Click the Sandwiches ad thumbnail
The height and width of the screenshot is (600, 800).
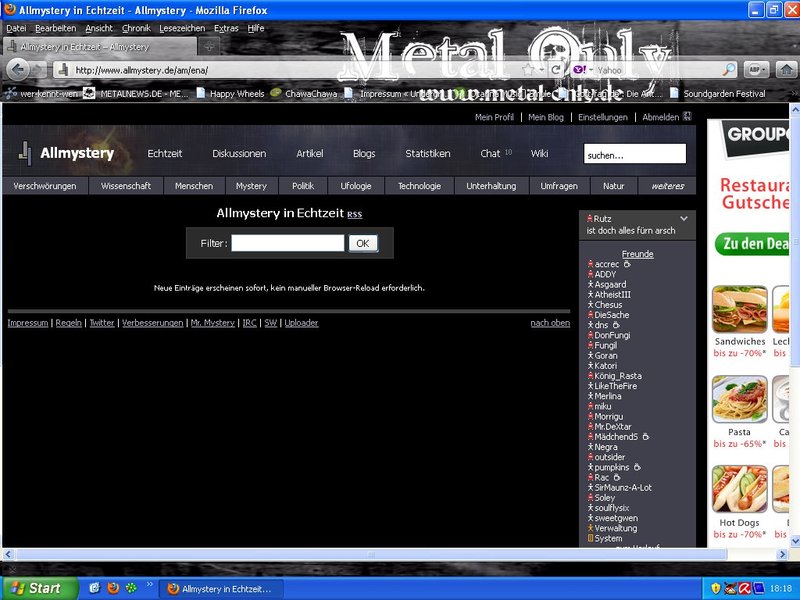[740, 310]
